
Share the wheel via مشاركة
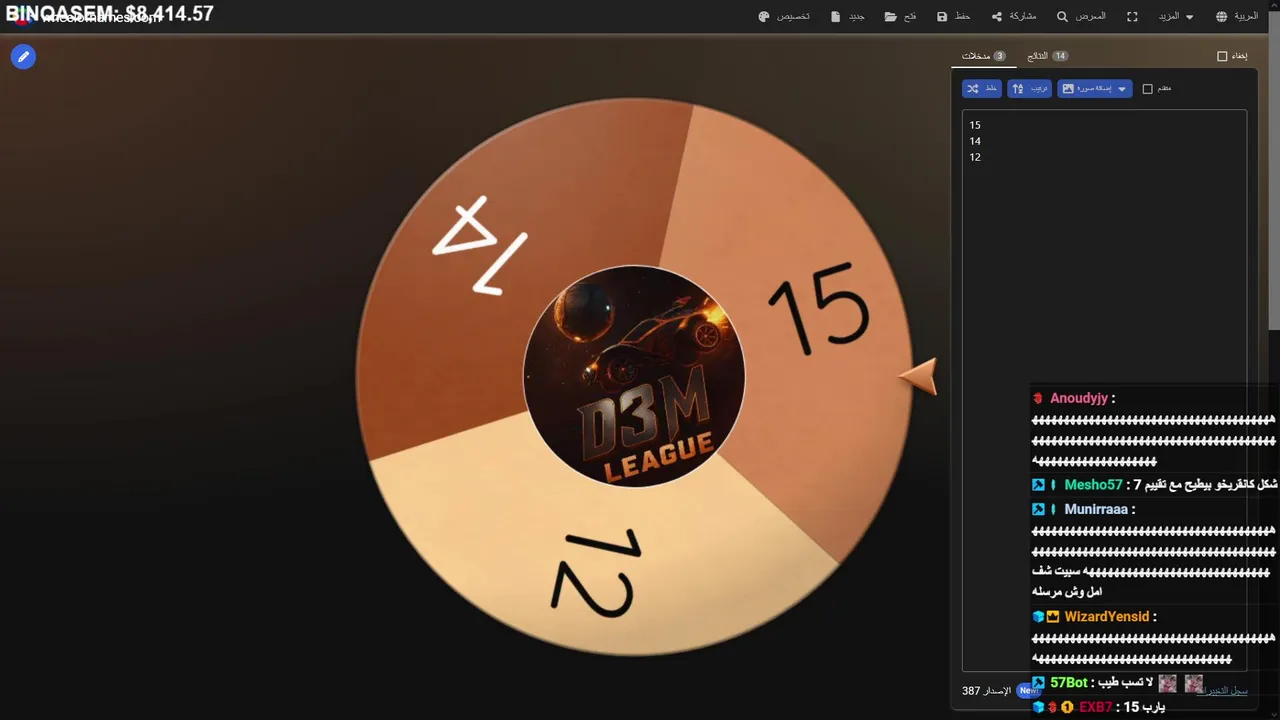click(x=1014, y=17)
